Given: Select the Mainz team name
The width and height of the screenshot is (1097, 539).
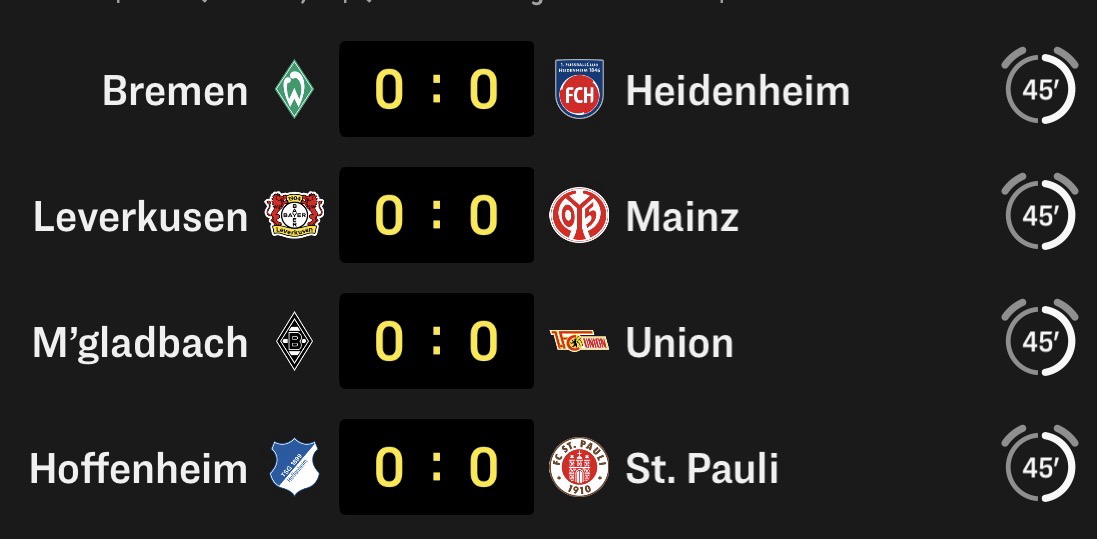Looking at the screenshot, I should point(682,216).
